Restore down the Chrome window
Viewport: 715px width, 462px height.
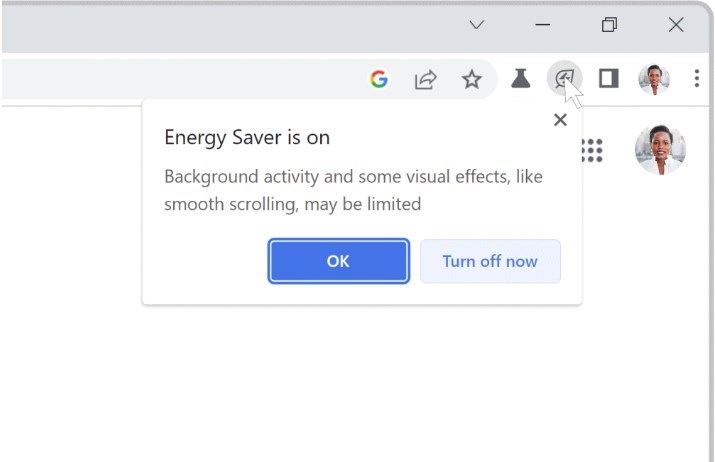609,25
